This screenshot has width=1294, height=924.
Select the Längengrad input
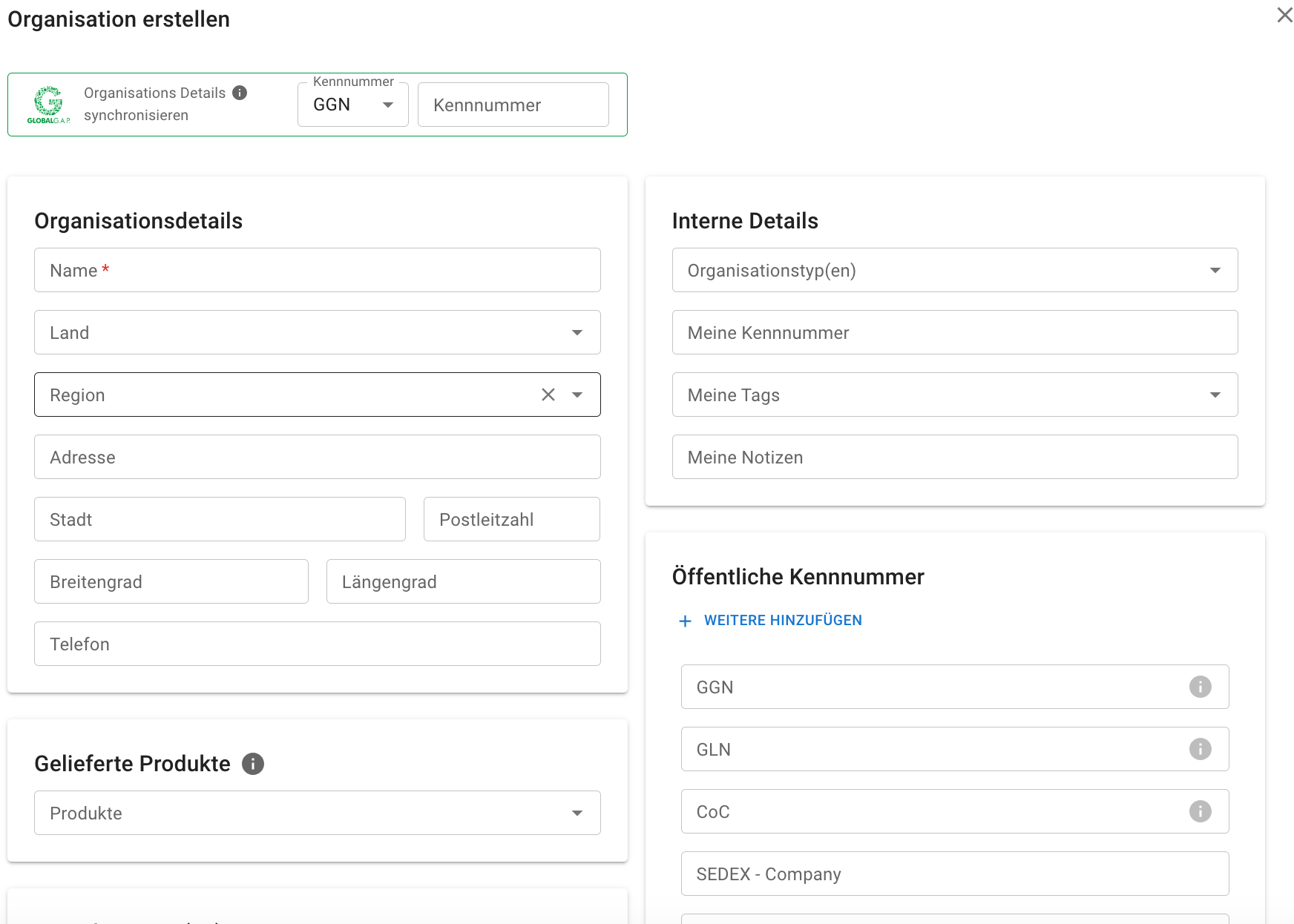pyautogui.click(x=464, y=581)
